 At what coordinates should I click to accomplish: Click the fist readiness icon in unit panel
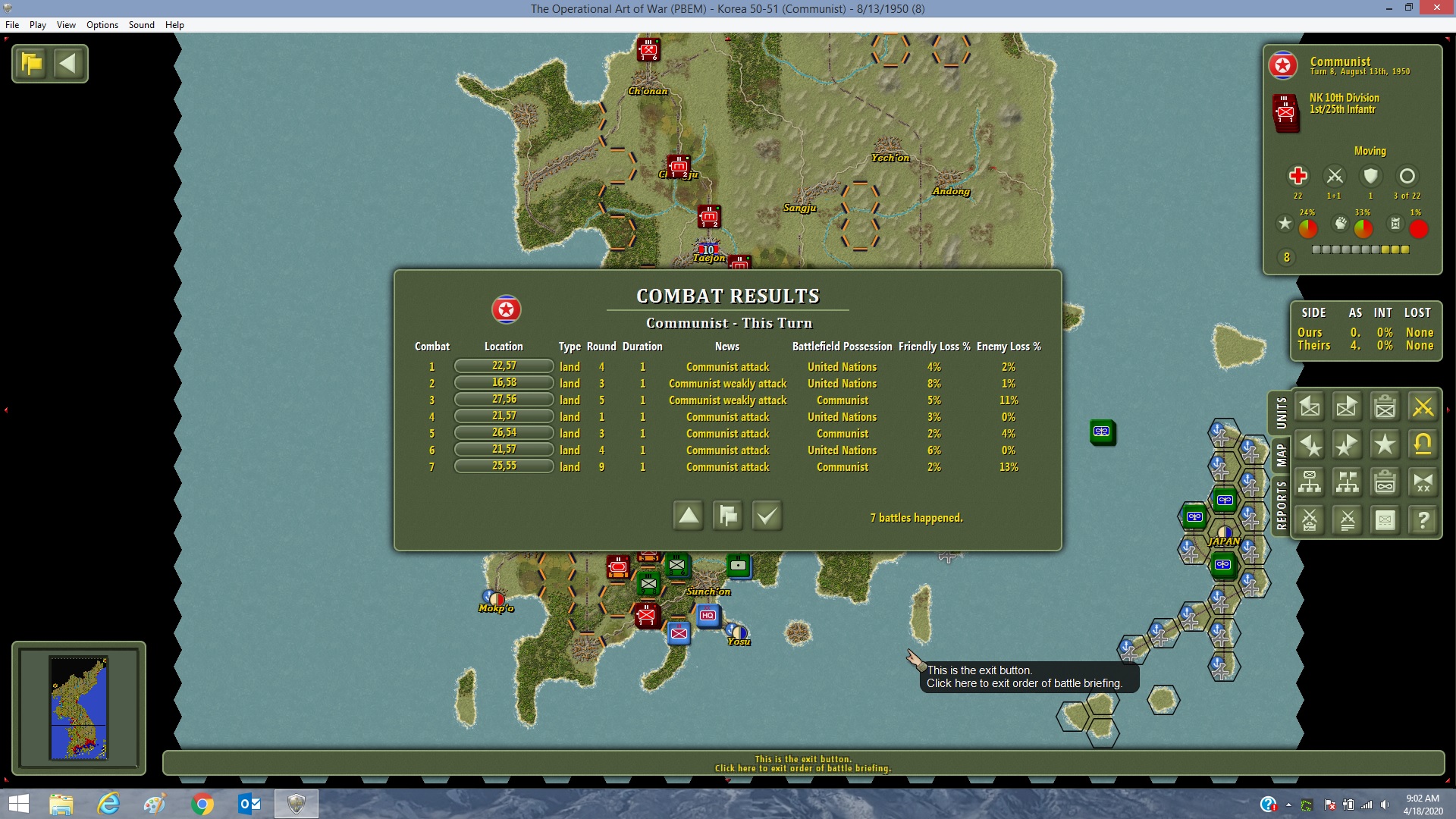tap(1341, 223)
